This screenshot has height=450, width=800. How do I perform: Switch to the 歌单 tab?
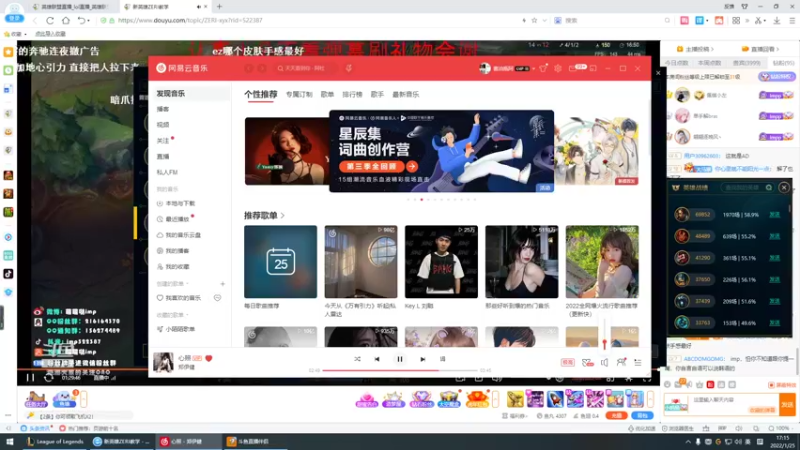pyautogui.click(x=327, y=94)
